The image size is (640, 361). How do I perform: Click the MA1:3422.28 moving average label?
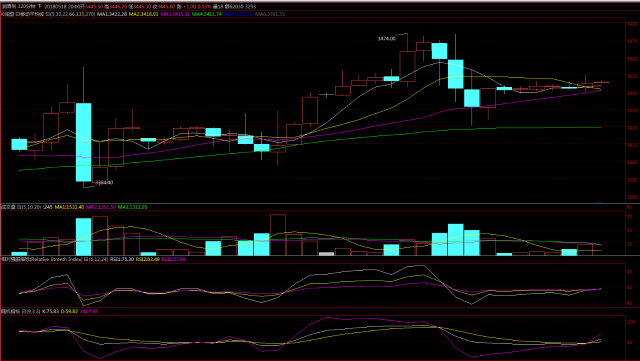(112, 14)
